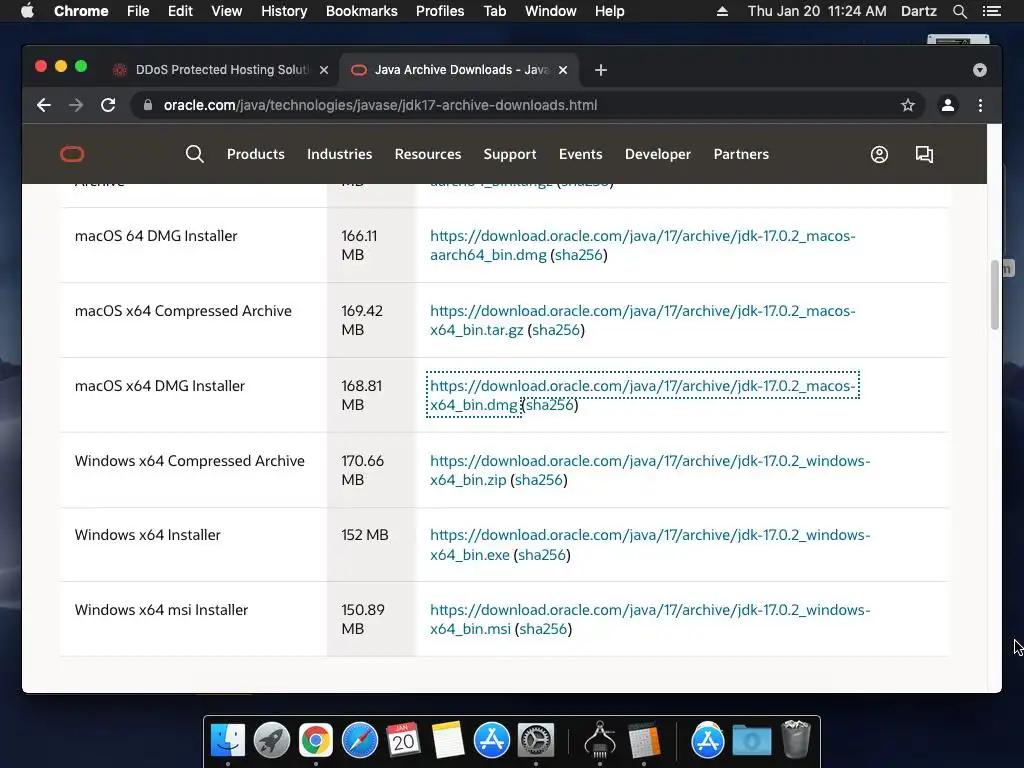The height and width of the screenshot is (768, 1024).
Task: Click the Oracle logo icon
Action: click(x=72, y=154)
